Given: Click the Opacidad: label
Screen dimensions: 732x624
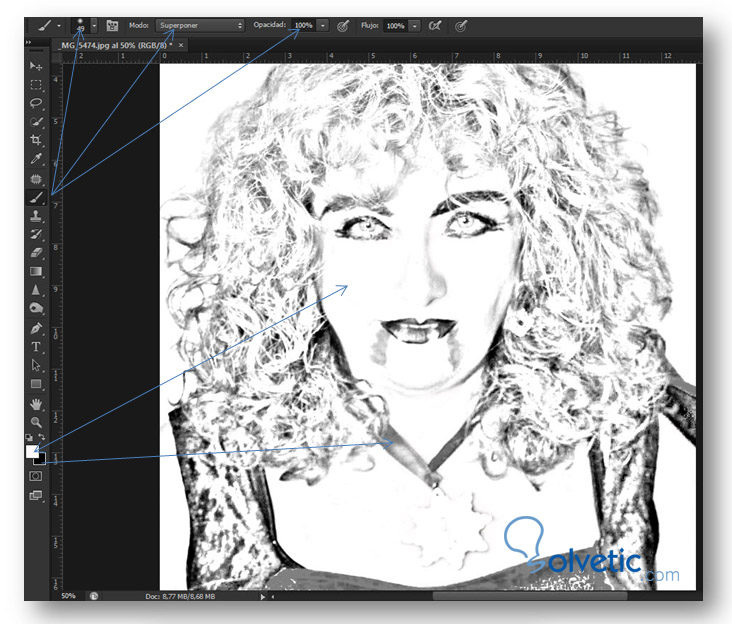Looking at the screenshot, I should pyautogui.click(x=270, y=25).
